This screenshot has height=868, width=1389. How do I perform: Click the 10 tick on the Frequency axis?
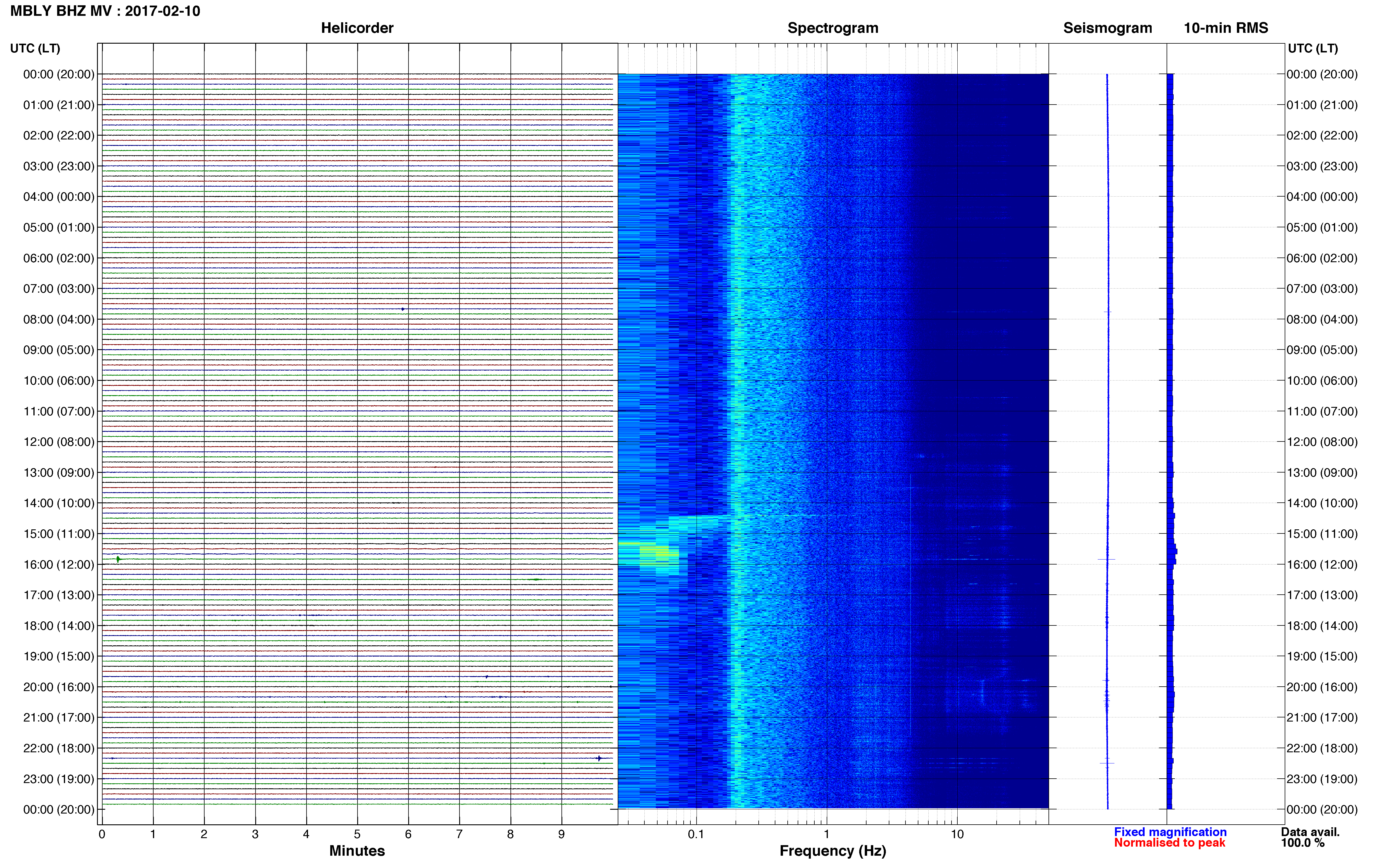pos(957,835)
